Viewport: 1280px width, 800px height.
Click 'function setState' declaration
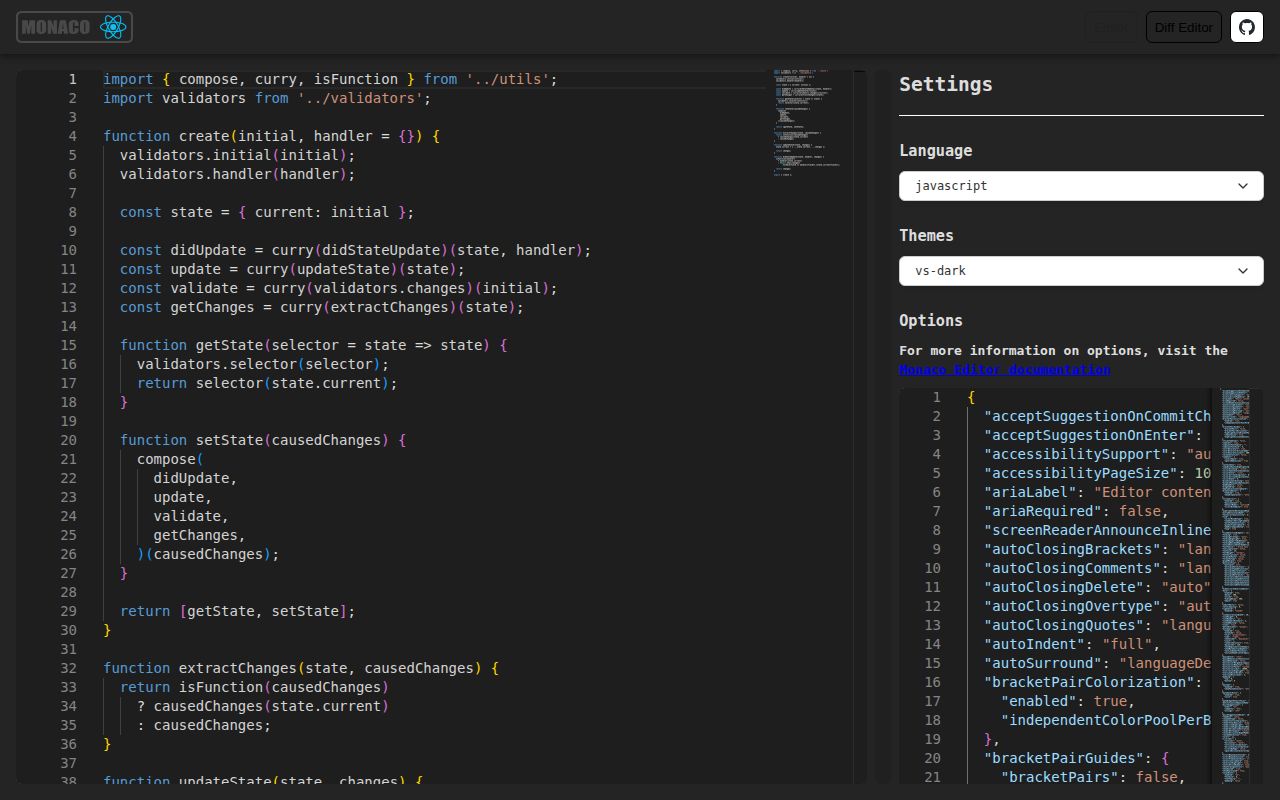tap(263, 440)
